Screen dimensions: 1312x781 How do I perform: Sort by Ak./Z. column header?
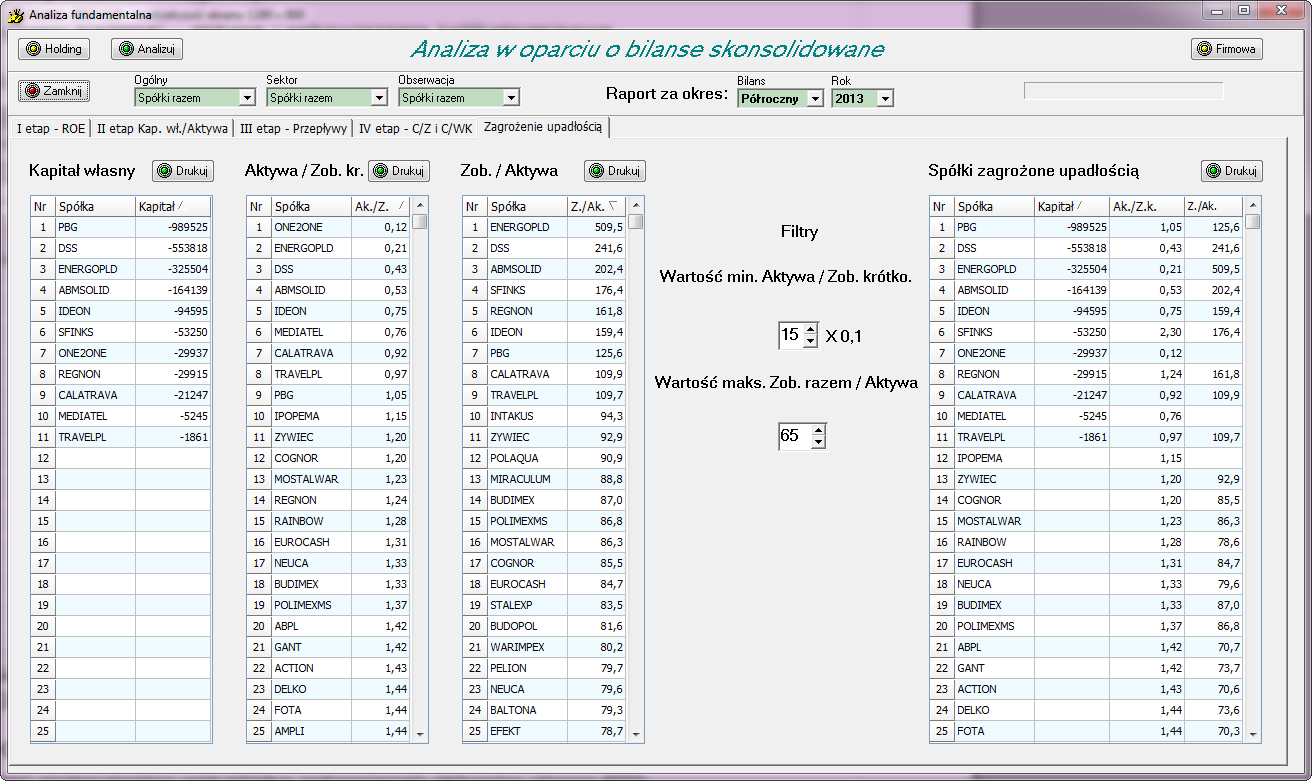pyautogui.click(x=381, y=206)
